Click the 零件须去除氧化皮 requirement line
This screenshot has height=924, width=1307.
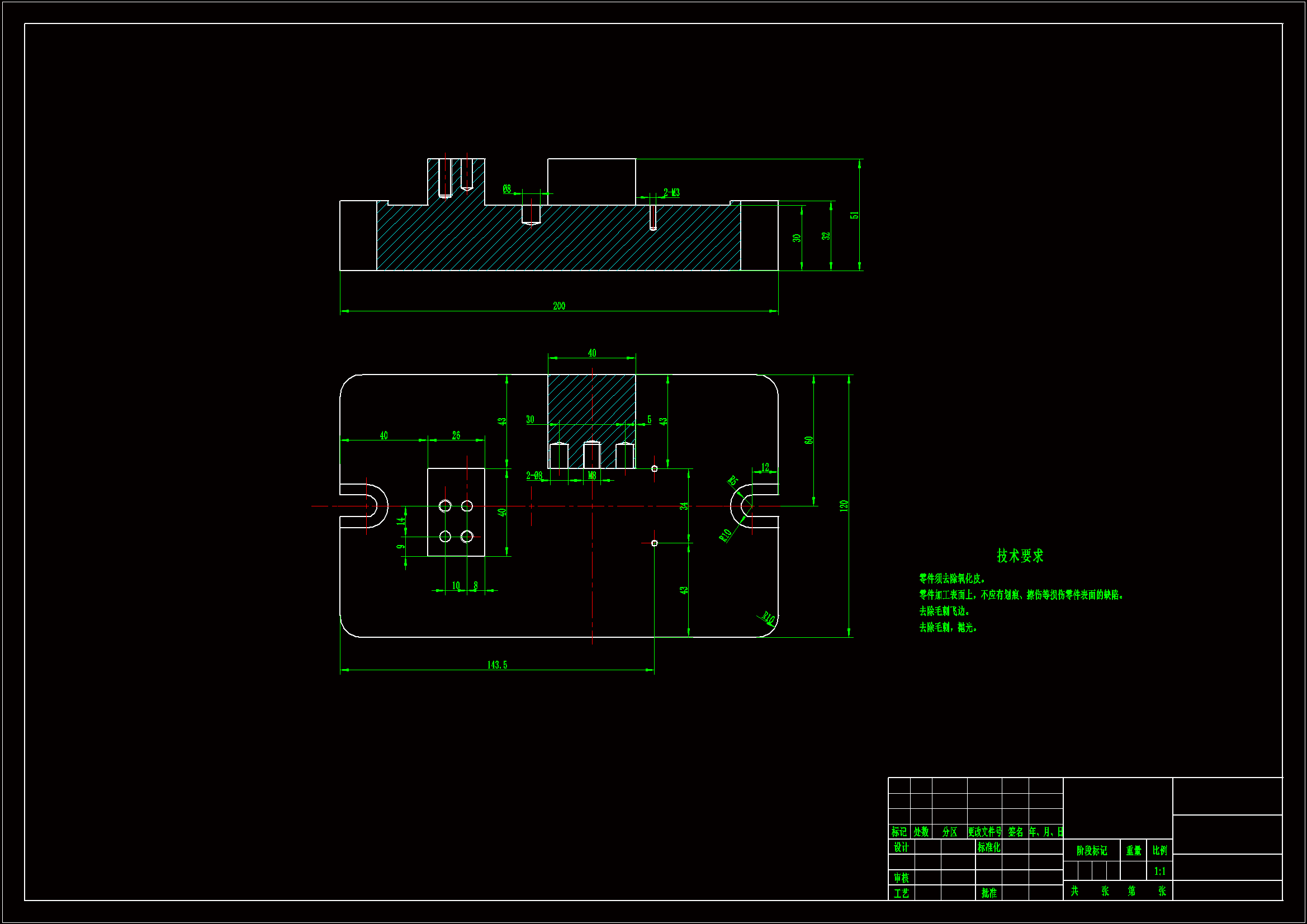click(x=952, y=579)
